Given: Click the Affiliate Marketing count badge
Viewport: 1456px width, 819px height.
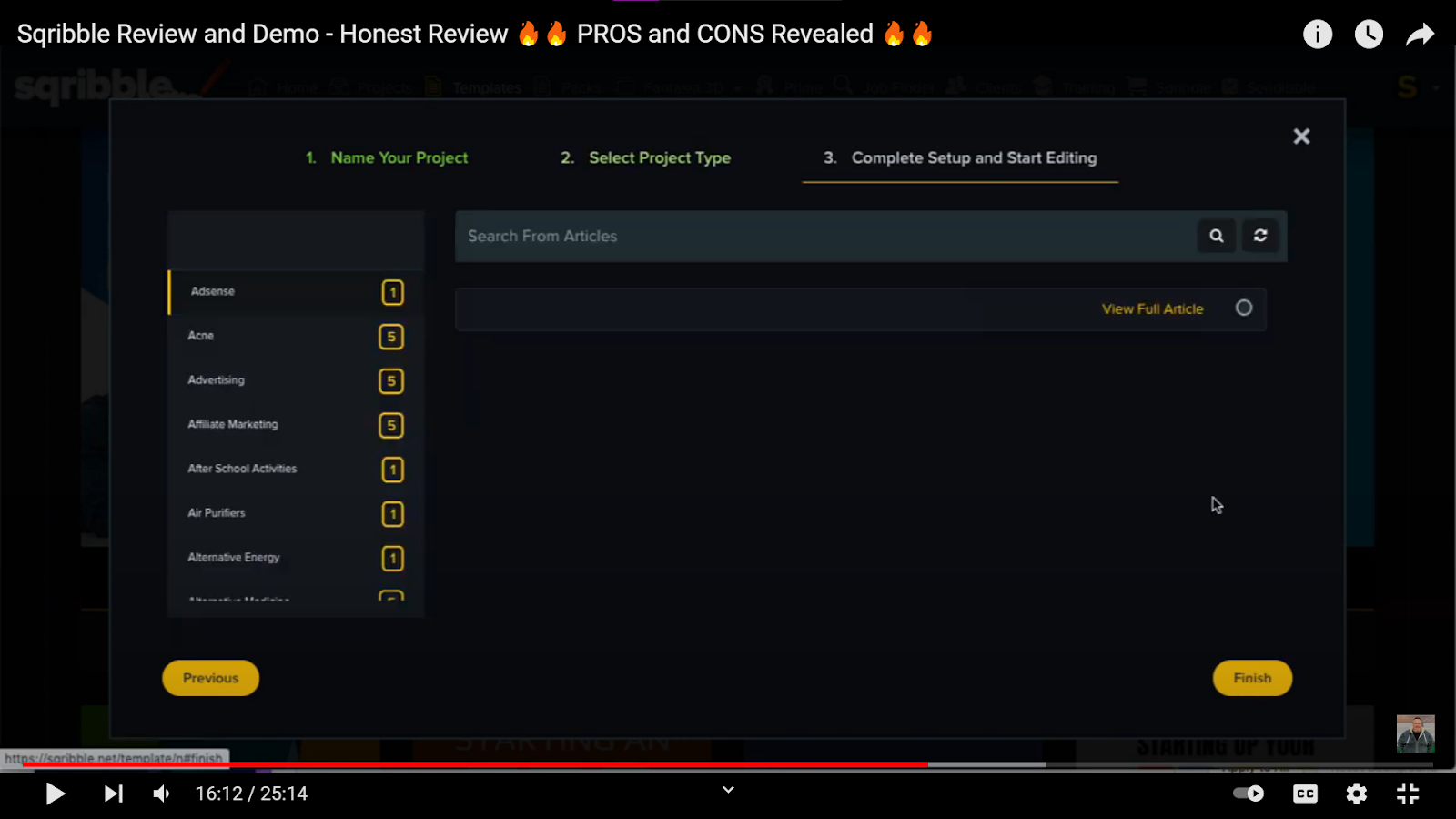Looking at the screenshot, I should pyautogui.click(x=391, y=425).
